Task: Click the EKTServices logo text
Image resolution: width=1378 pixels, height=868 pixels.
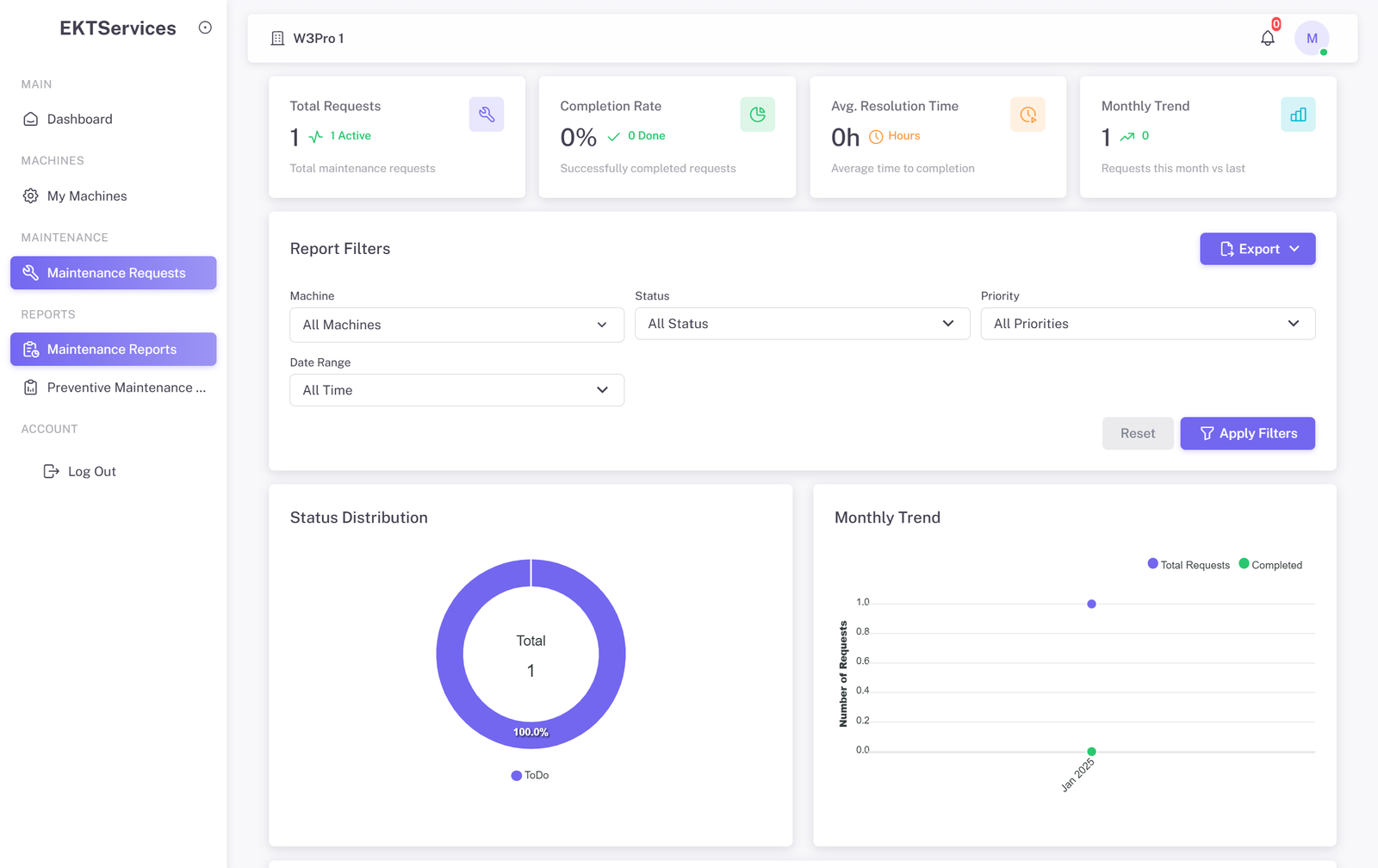Action: pos(118,28)
